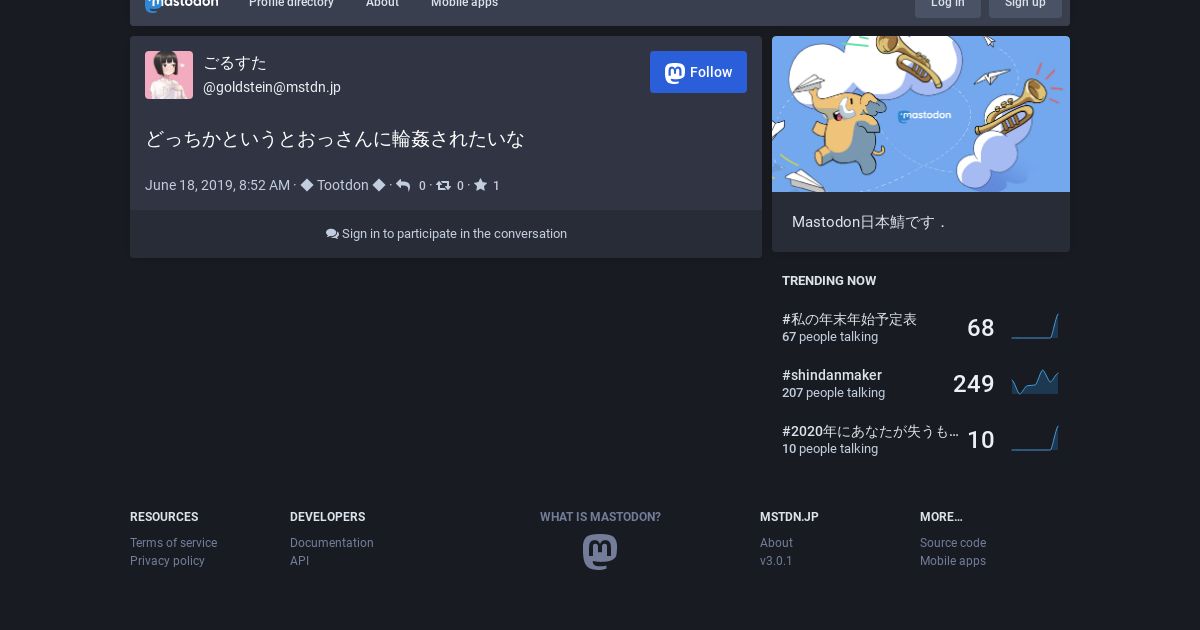Click the favourite star icon
This screenshot has height=630, width=1200.
point(480,185)
